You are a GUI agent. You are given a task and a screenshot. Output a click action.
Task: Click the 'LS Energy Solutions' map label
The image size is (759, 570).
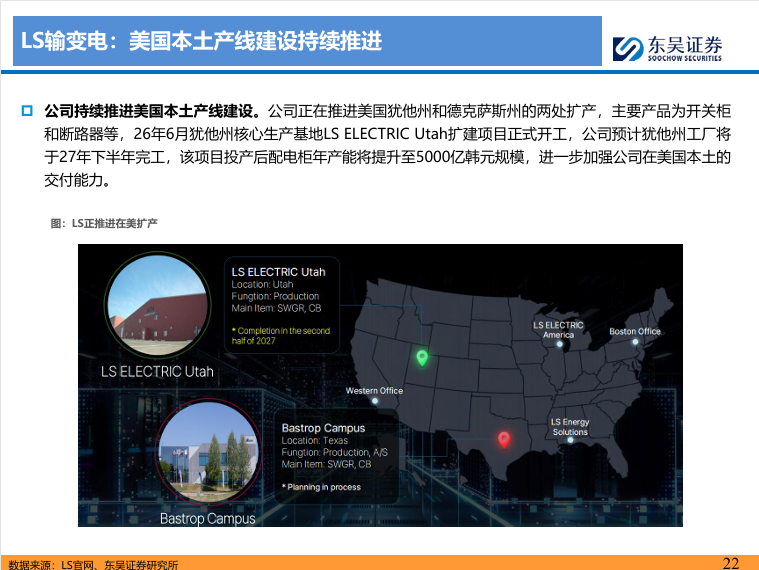pyautogui.click(x=570, y=427)
